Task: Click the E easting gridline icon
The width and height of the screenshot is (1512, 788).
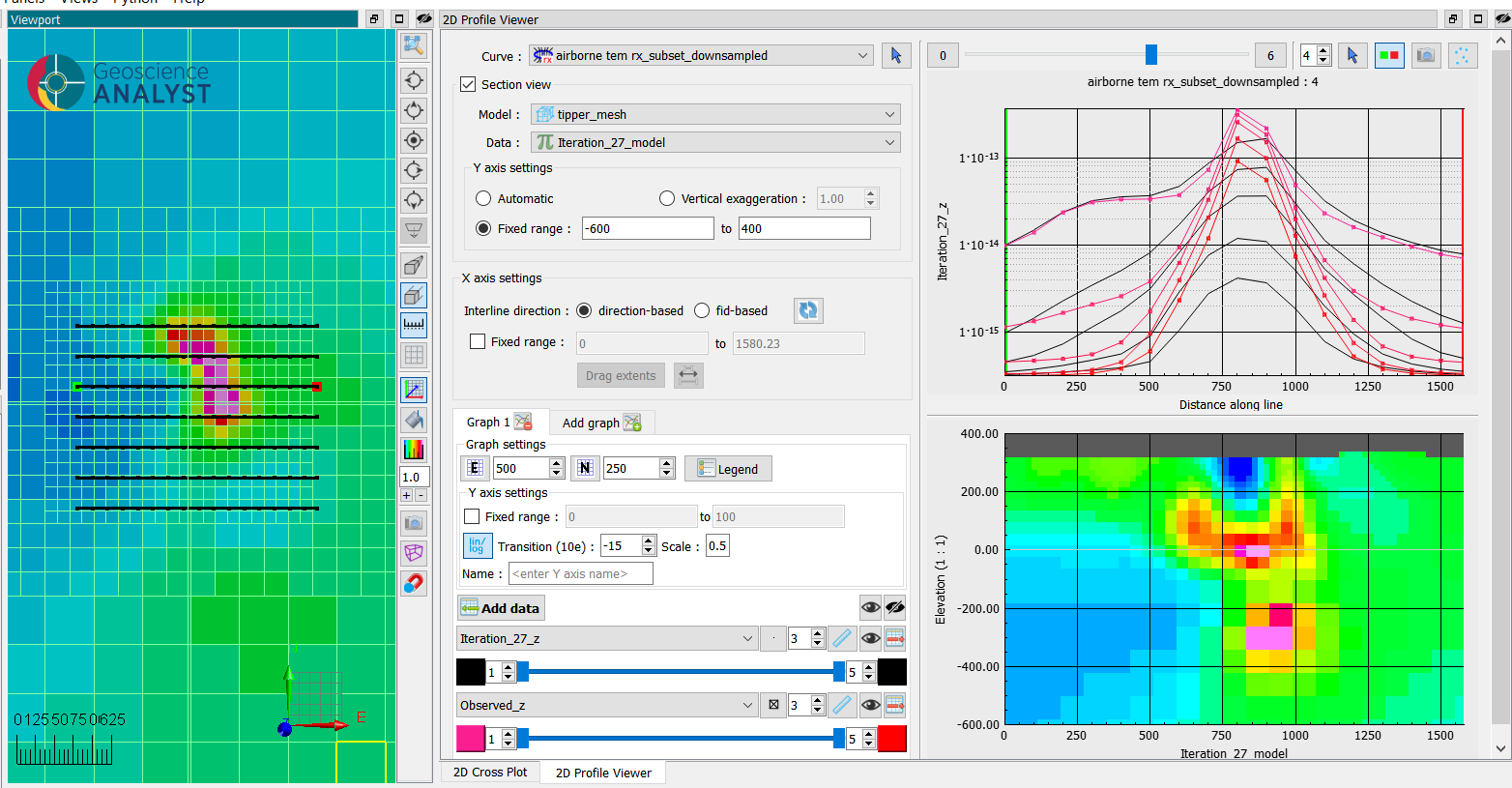Action: (475, 468)
